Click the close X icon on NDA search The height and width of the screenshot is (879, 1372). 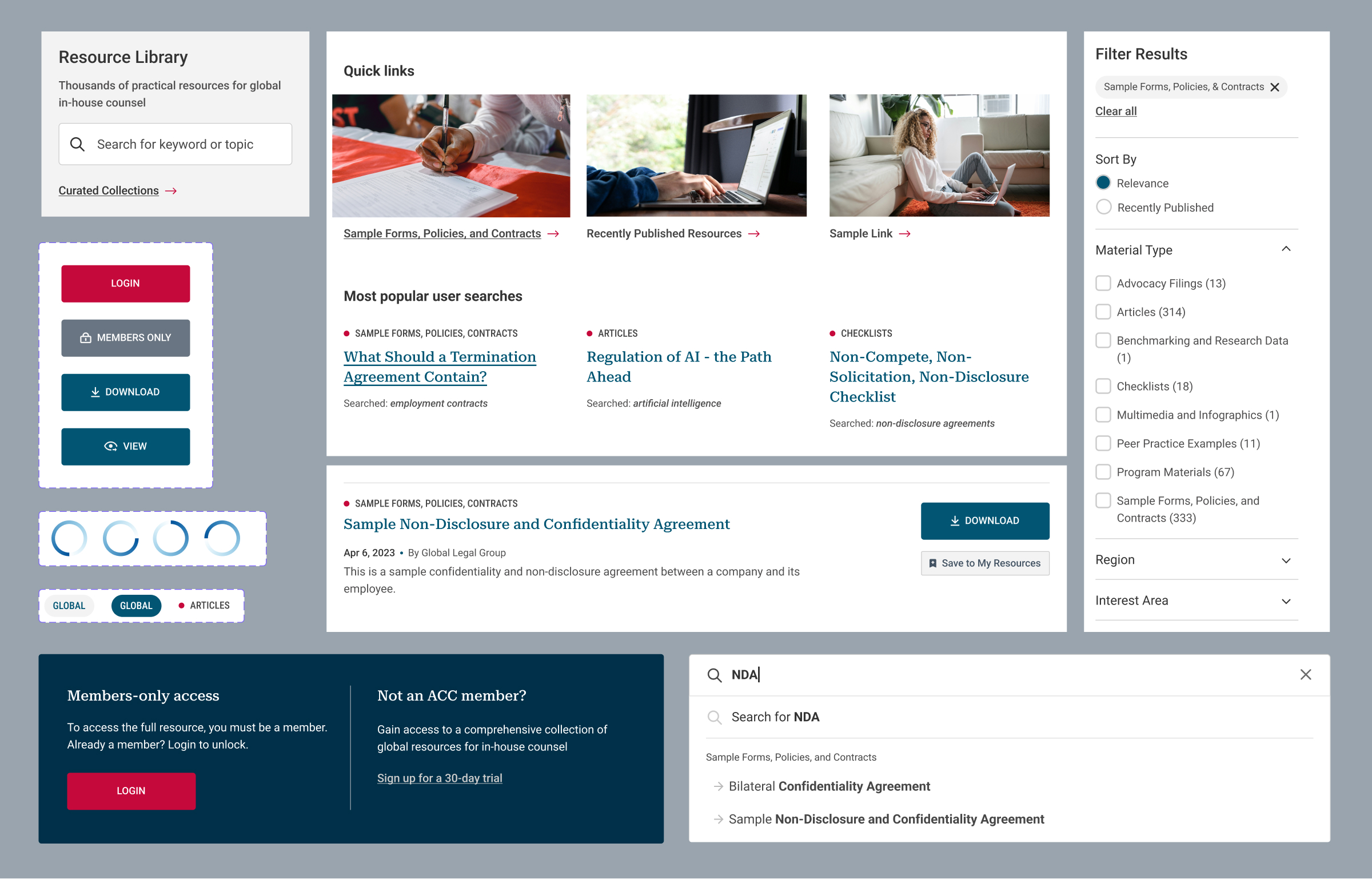coord(1306,674)
